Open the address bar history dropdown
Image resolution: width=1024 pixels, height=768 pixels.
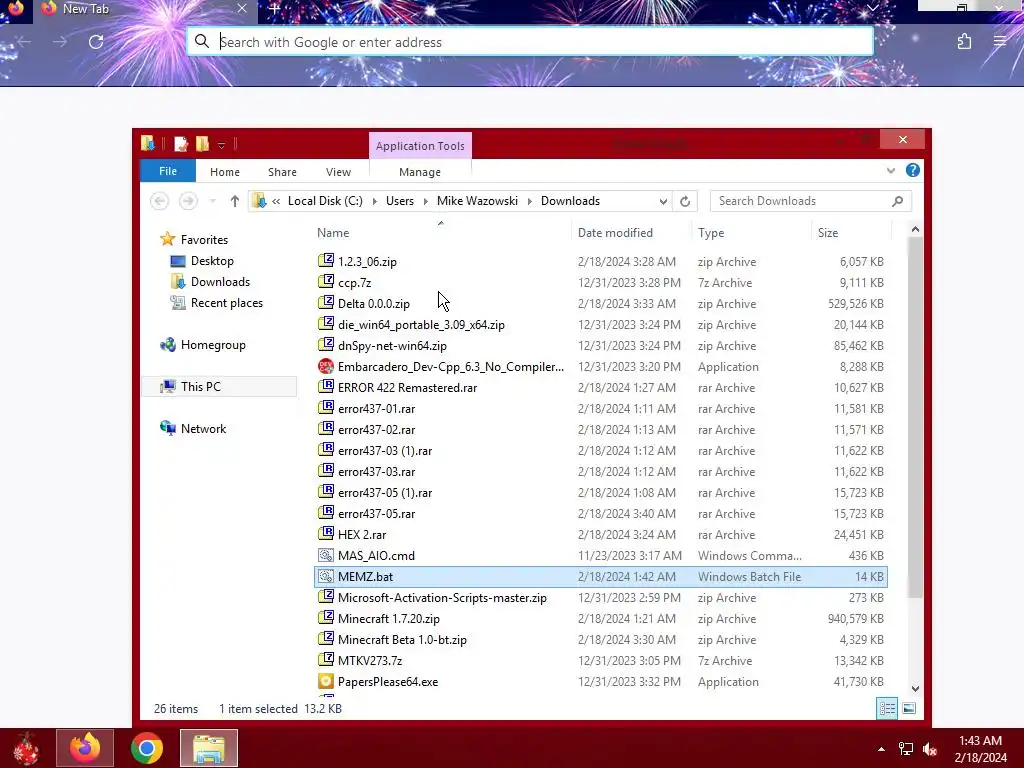[x=663, y=201]
